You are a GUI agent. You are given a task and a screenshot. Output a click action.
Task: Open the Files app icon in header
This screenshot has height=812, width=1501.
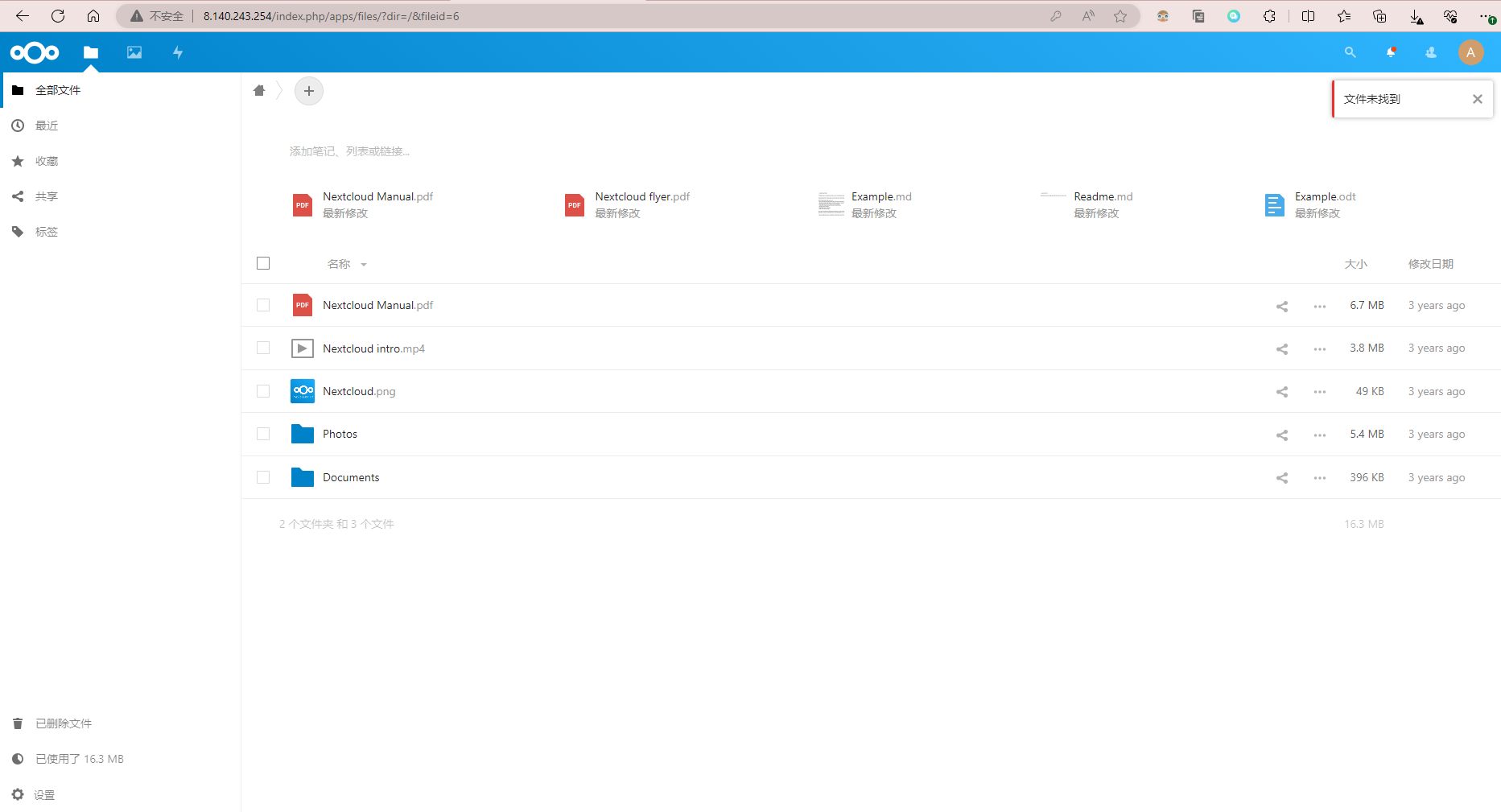tap(91, 52)
